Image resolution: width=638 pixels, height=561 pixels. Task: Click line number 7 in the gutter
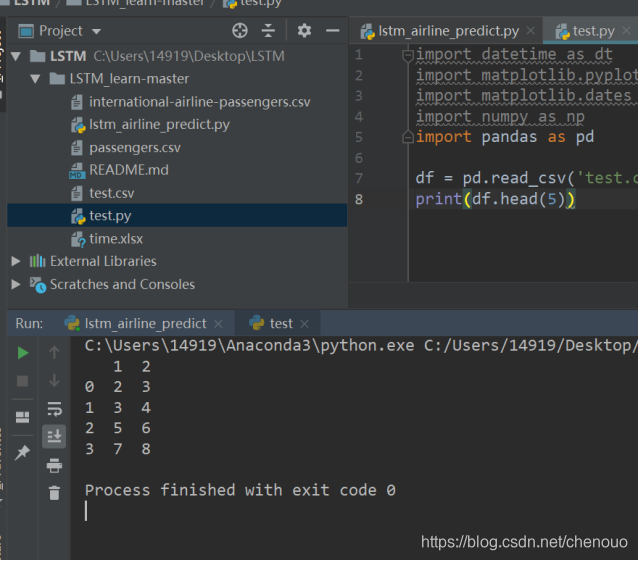coord(358,178)
